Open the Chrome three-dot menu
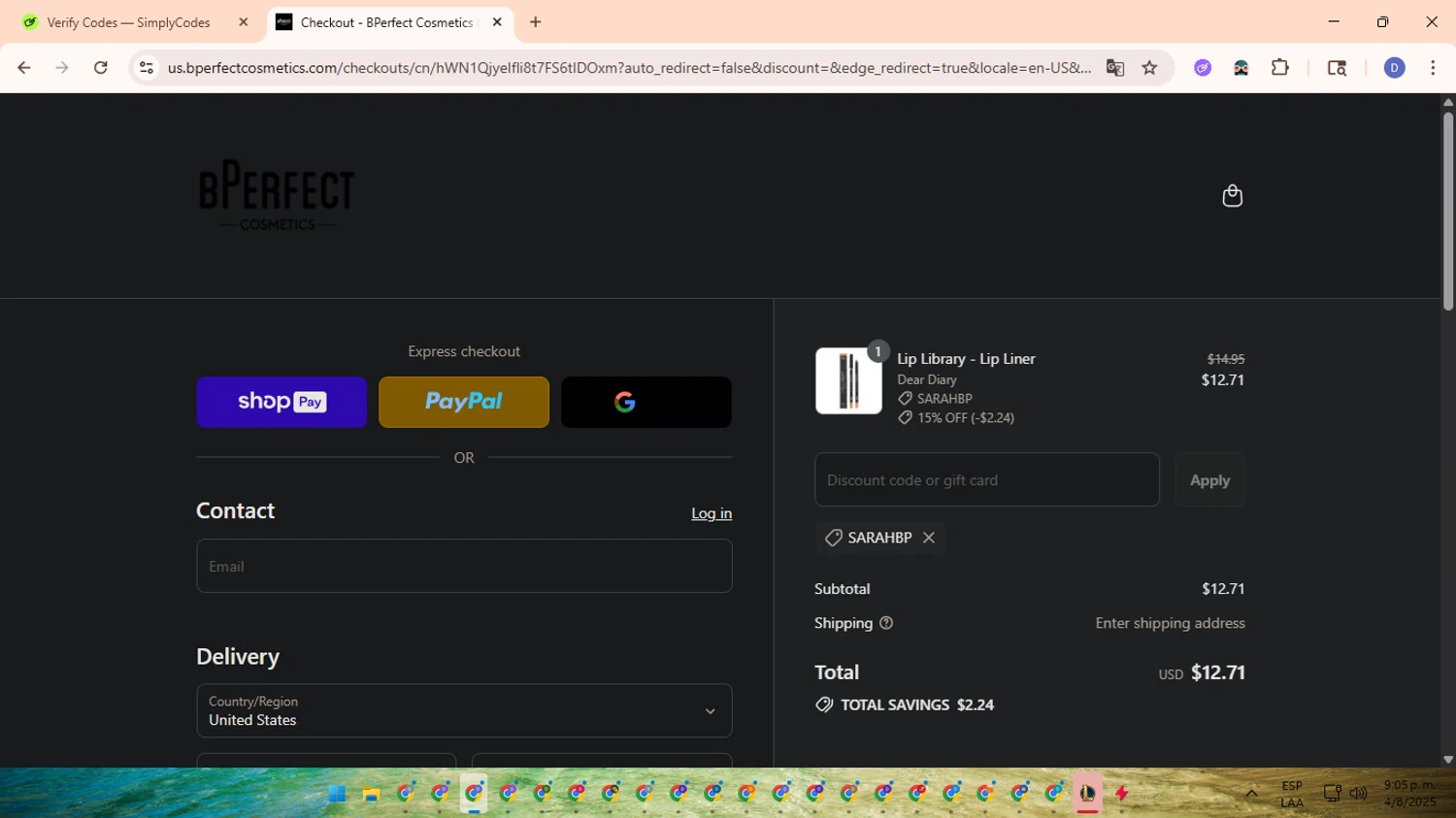The width and height of the screenshot is (1456, 818). [1433, 68]
